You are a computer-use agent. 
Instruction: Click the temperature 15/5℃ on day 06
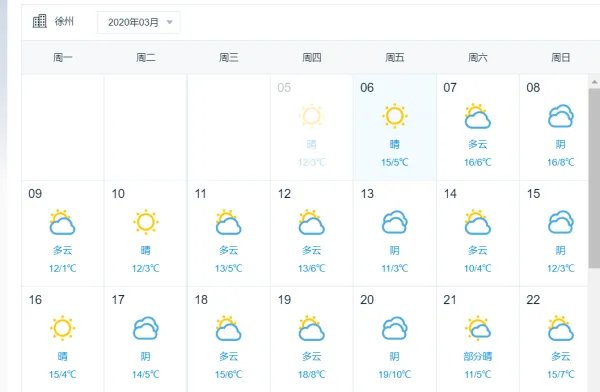pyautogui.click(x=395, y=162)
